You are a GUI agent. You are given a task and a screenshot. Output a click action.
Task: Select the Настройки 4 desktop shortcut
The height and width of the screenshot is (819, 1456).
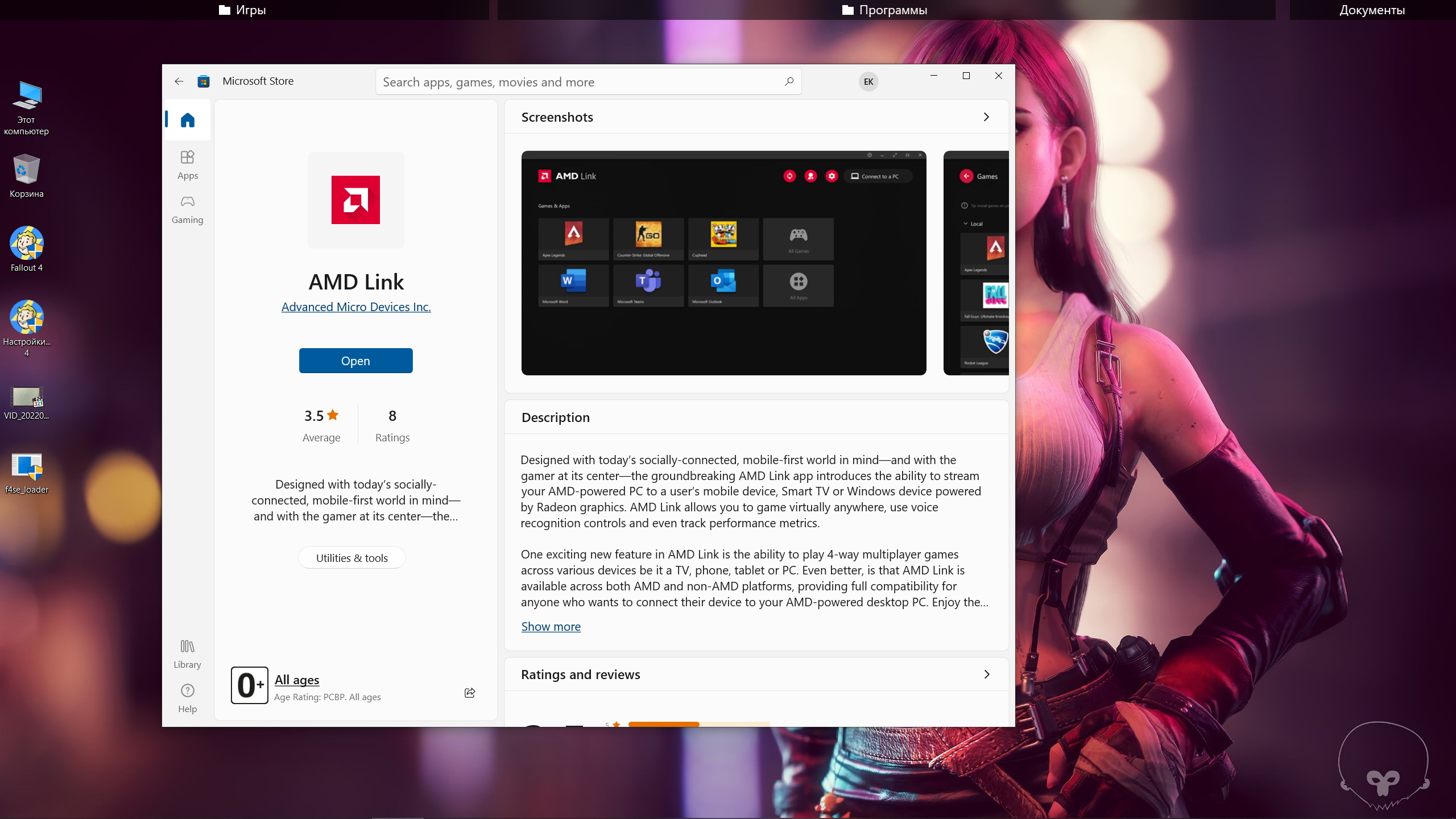click(26, 329)
